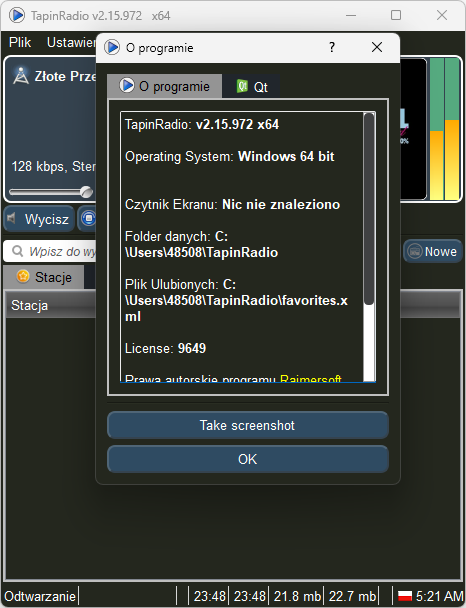
Task: Click the 21.8 mb status bar entry
Action: [x=297, y=596]
